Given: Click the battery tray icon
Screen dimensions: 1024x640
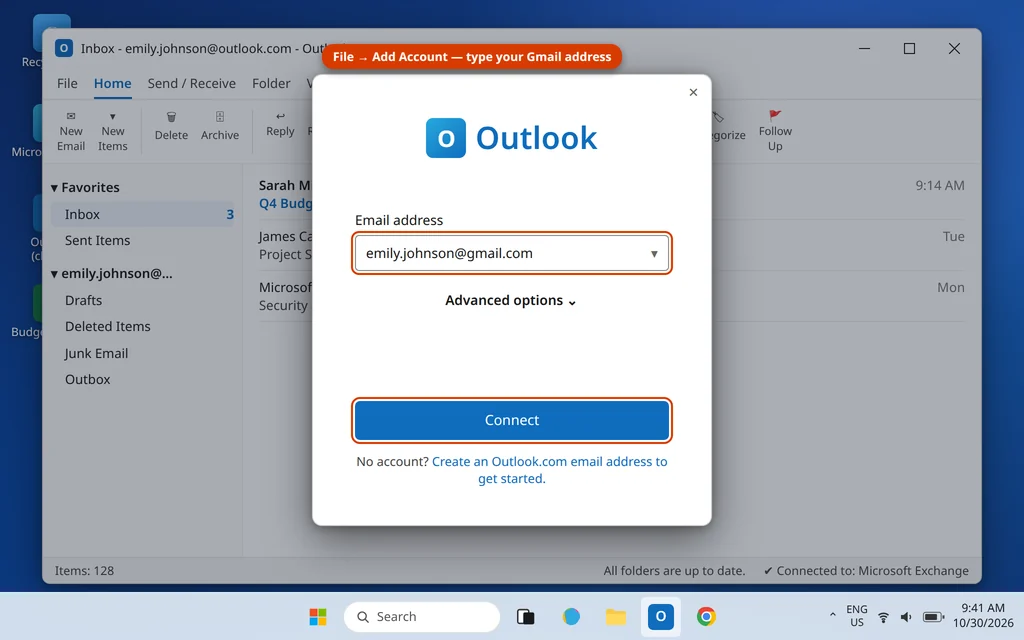Looking at the screenshot, I should click(933, 617).
